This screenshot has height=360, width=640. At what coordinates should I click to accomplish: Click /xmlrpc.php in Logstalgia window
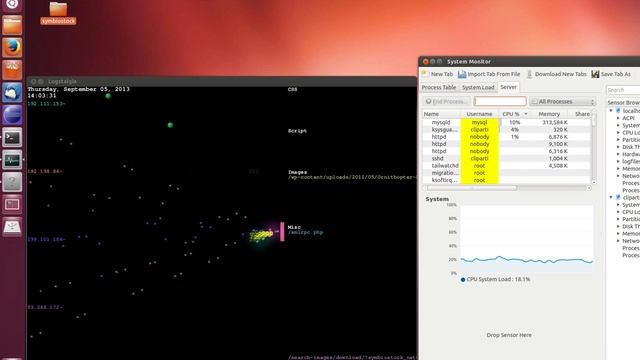point(305,233)
